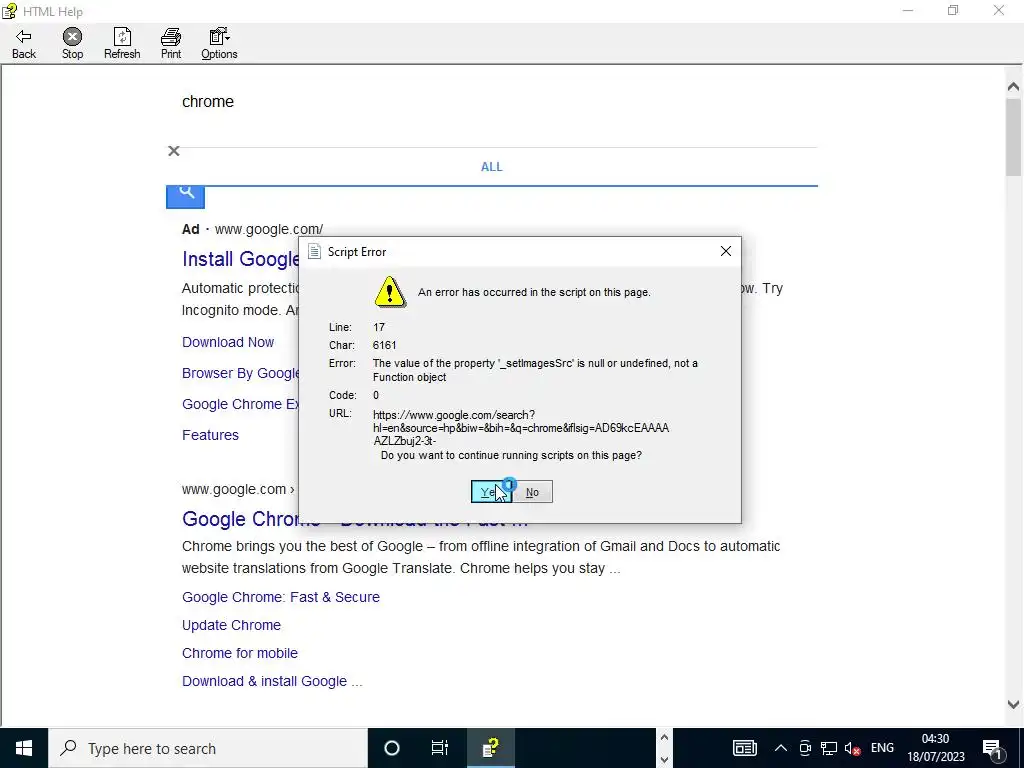Click the Script Error document icon
The width and height of the screenshot is (1024, 768).
314,251
